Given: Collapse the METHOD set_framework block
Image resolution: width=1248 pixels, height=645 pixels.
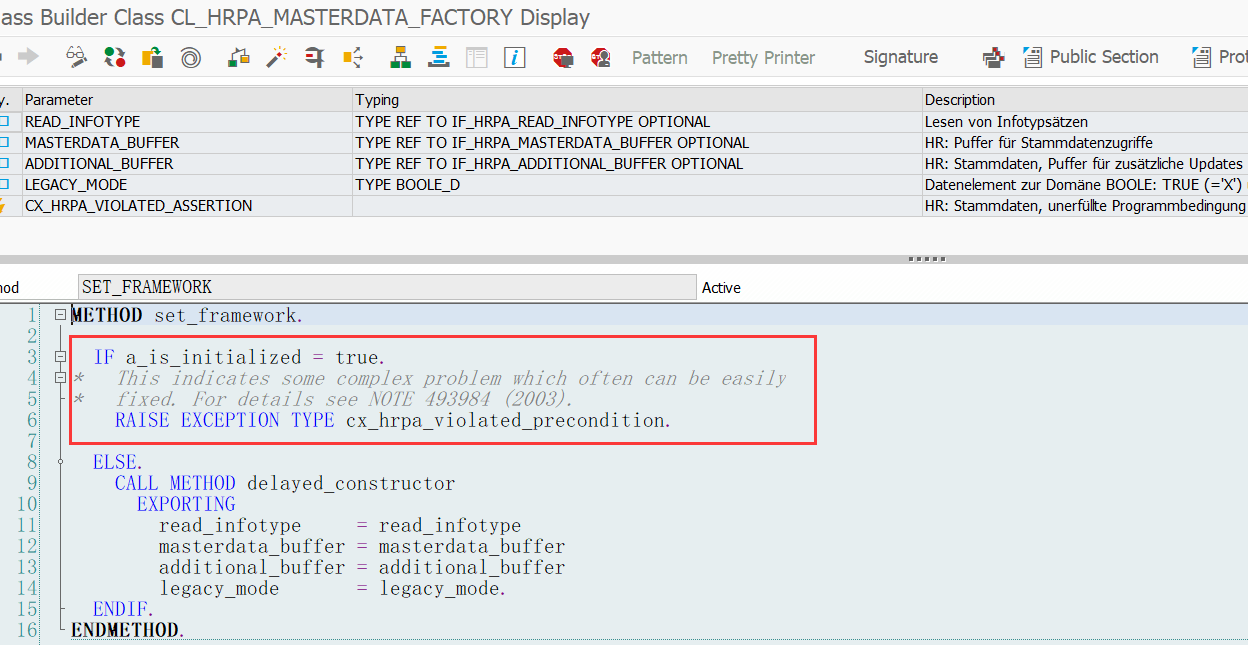Looking at the screenshot, I should pos(61,315).
